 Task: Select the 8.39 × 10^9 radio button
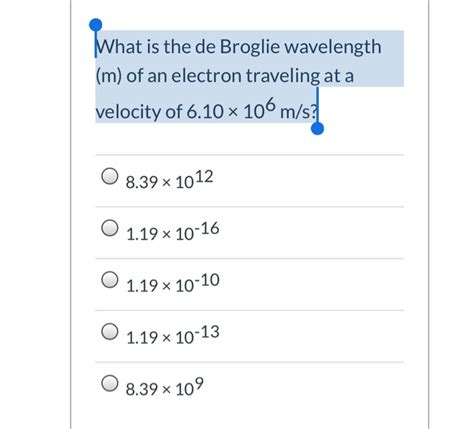coord(110,383)
